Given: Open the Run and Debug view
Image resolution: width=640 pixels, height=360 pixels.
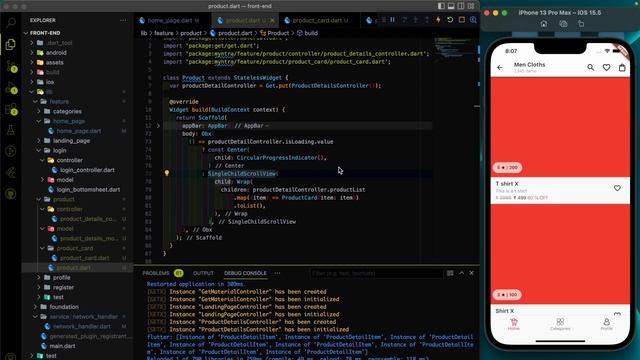Looking at the screenshot, I should click(x=11, y=88).
